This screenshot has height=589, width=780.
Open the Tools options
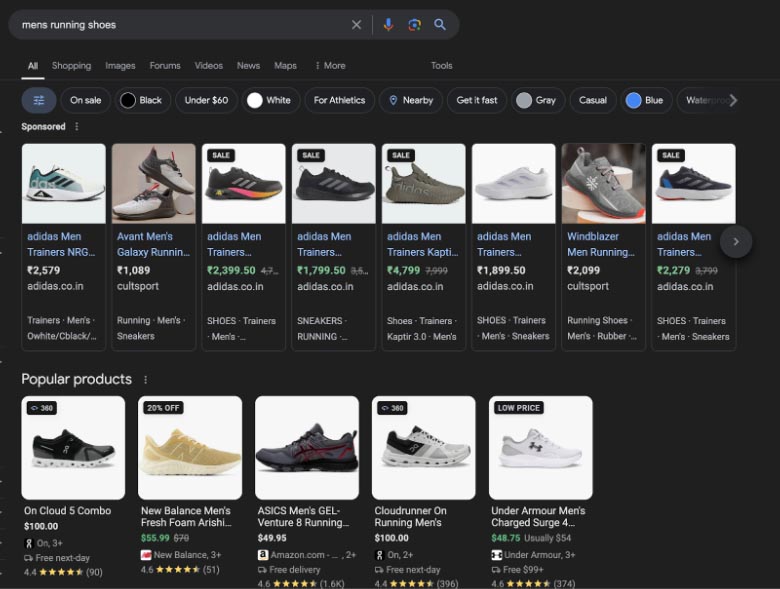pos(442,66)
